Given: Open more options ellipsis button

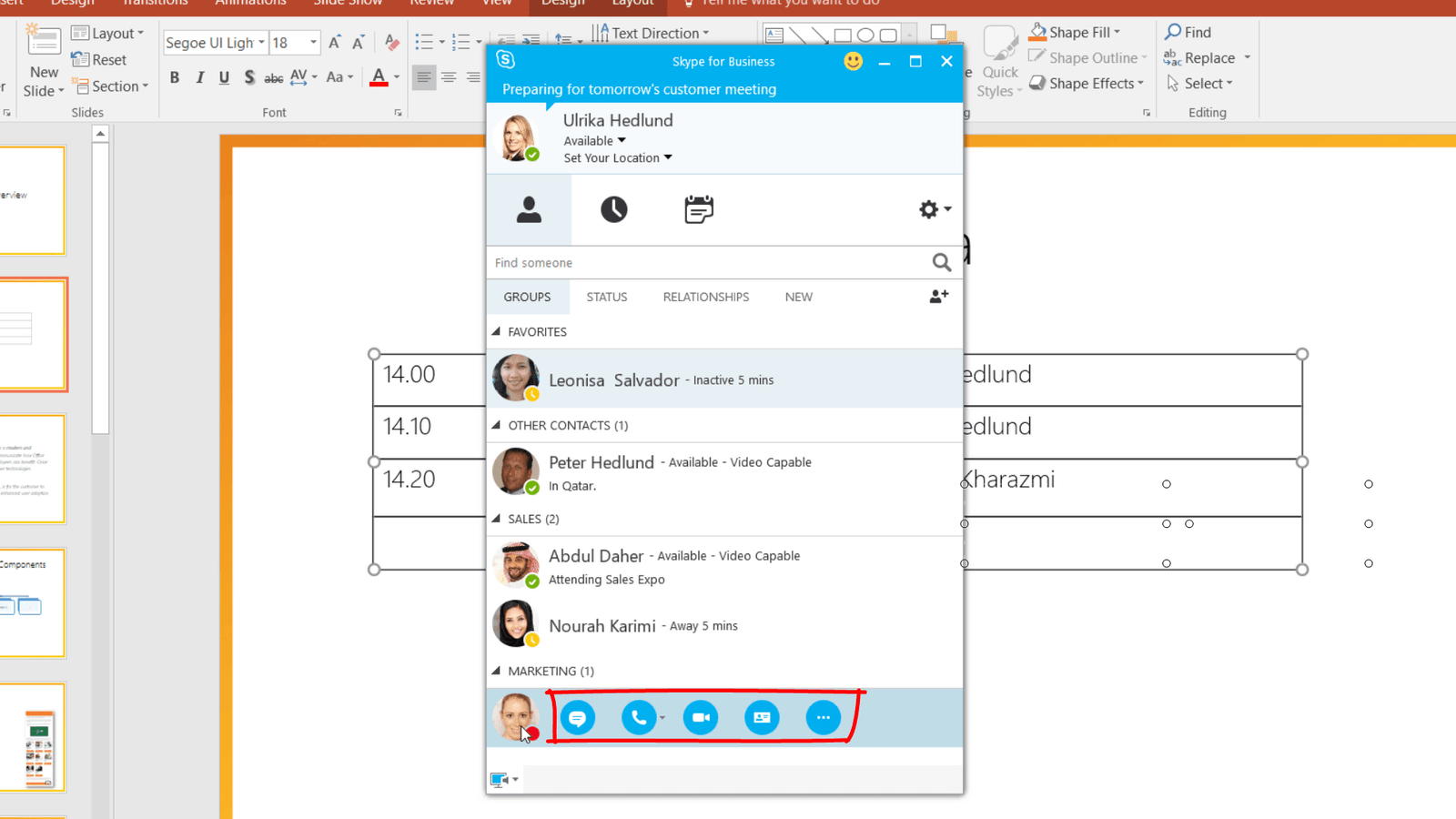Looking at the screenshot, I should point(823,718).
